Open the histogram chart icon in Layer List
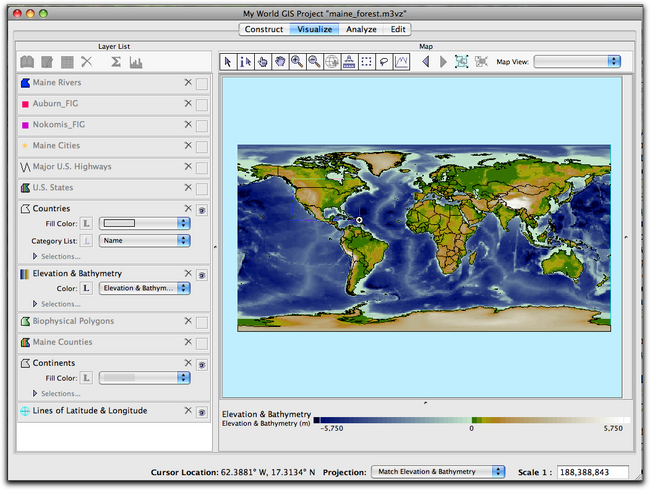The width and height of the screenshot is (650, 490). [135, 62]
